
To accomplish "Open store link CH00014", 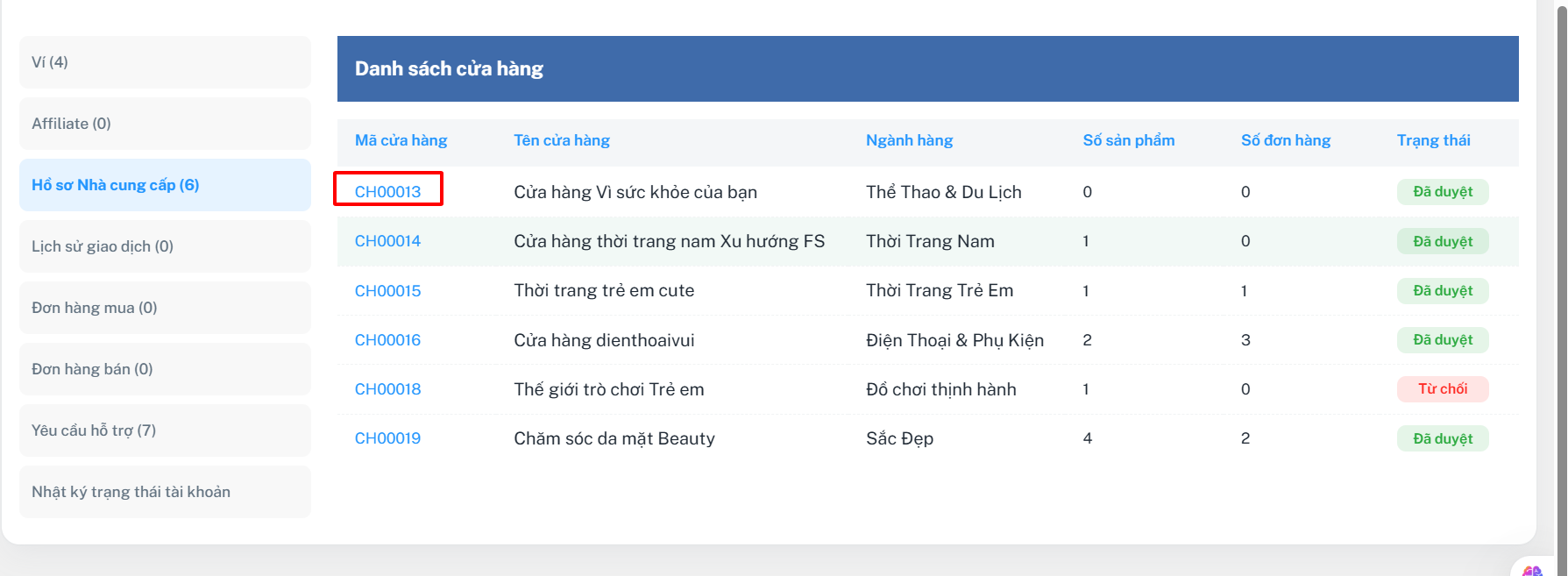I will coord(387,241).
